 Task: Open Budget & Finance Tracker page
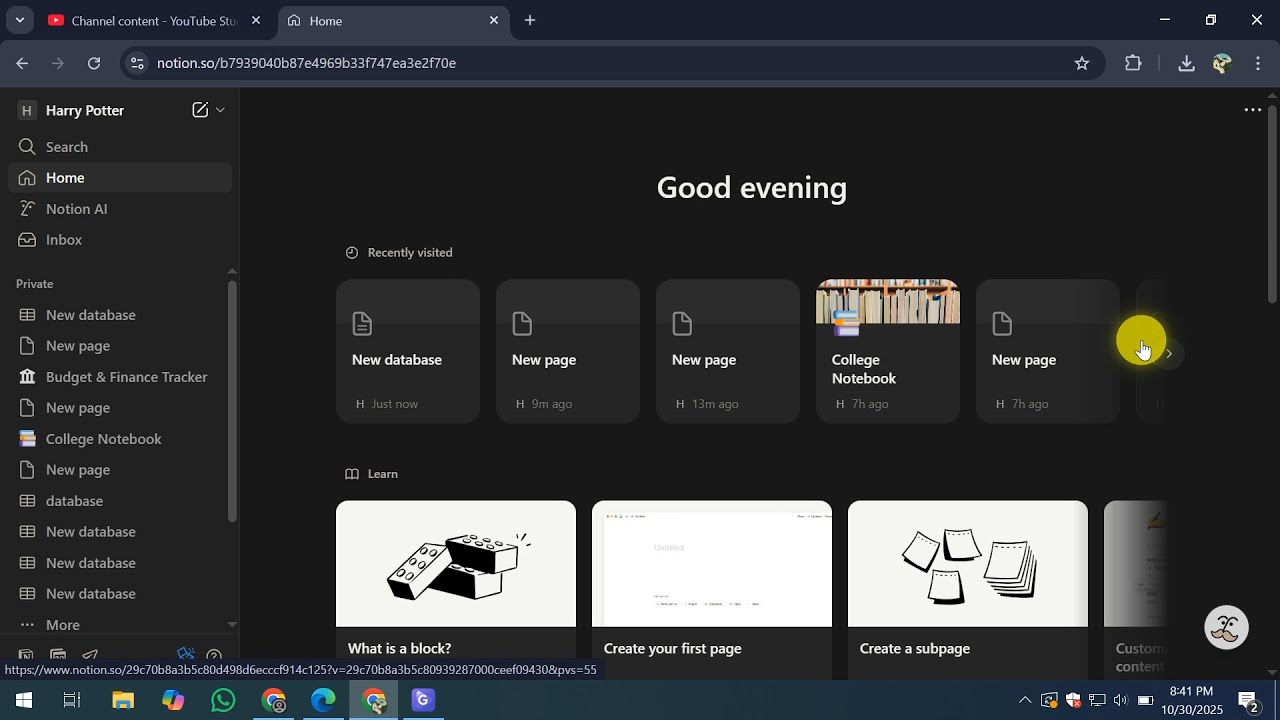tap(120, 377)
